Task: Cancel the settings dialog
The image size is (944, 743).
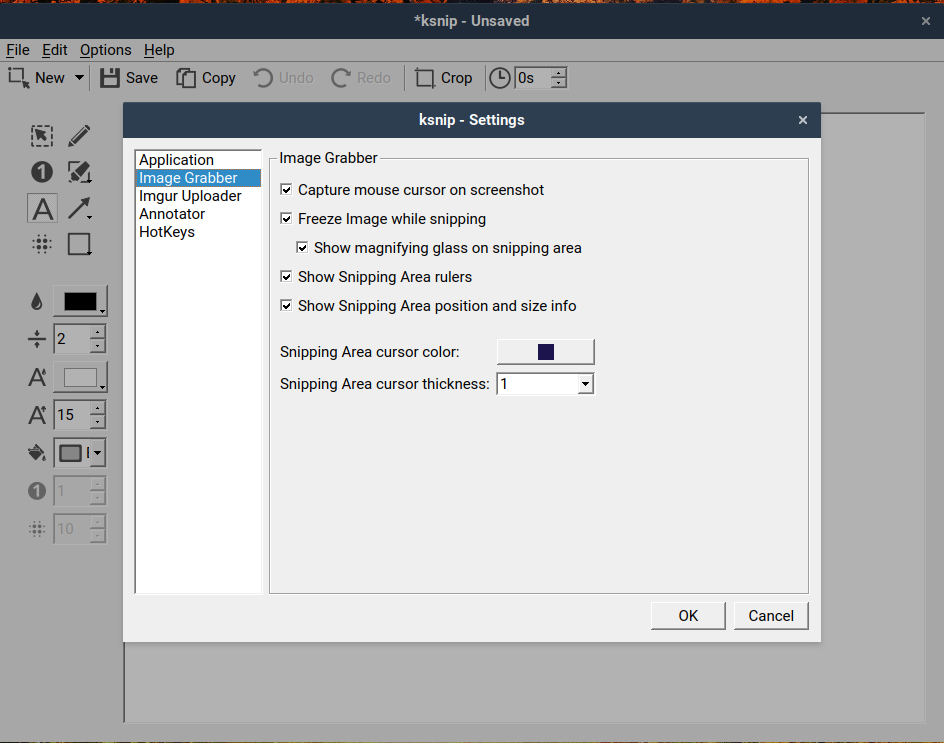Action: click(771, 616)
